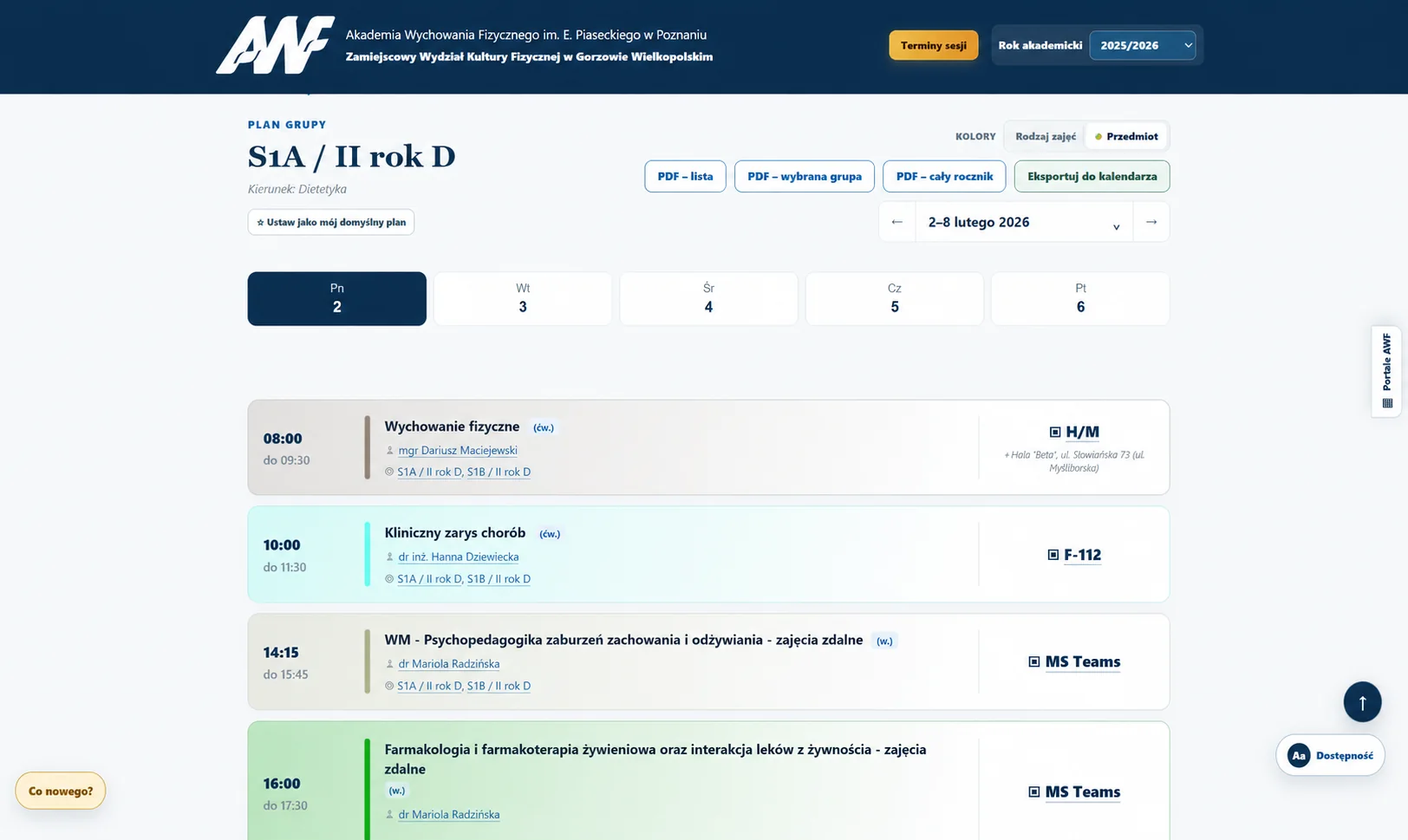Viewport: 1408px width, 840px height.
Task: Open dr inż. Hanna Dziewiecka link
Action: 459,557
